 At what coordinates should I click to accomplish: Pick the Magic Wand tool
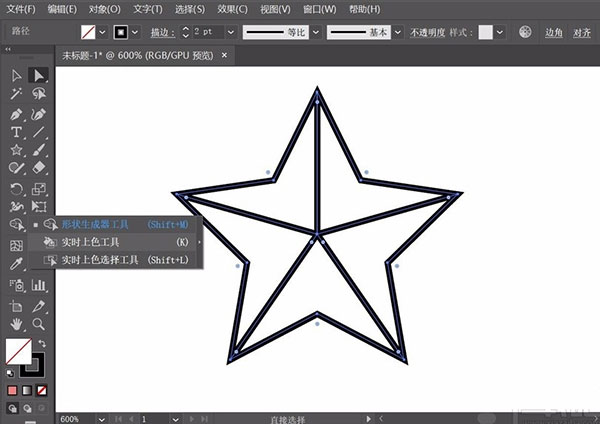click(x=17, y=93)
